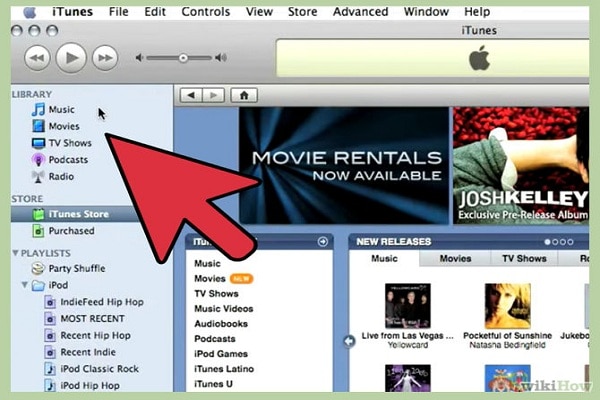Click the volume slider knob
Viewport: 600px width, 400px height.
(183, 58)
